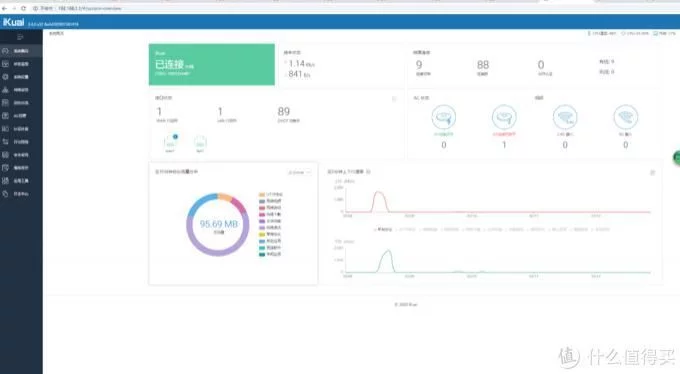The width and height of the screenshot is (680, 374).
Task: Open Flow Control (流控分流) sidebar item
Action: [x=21, y=103]
